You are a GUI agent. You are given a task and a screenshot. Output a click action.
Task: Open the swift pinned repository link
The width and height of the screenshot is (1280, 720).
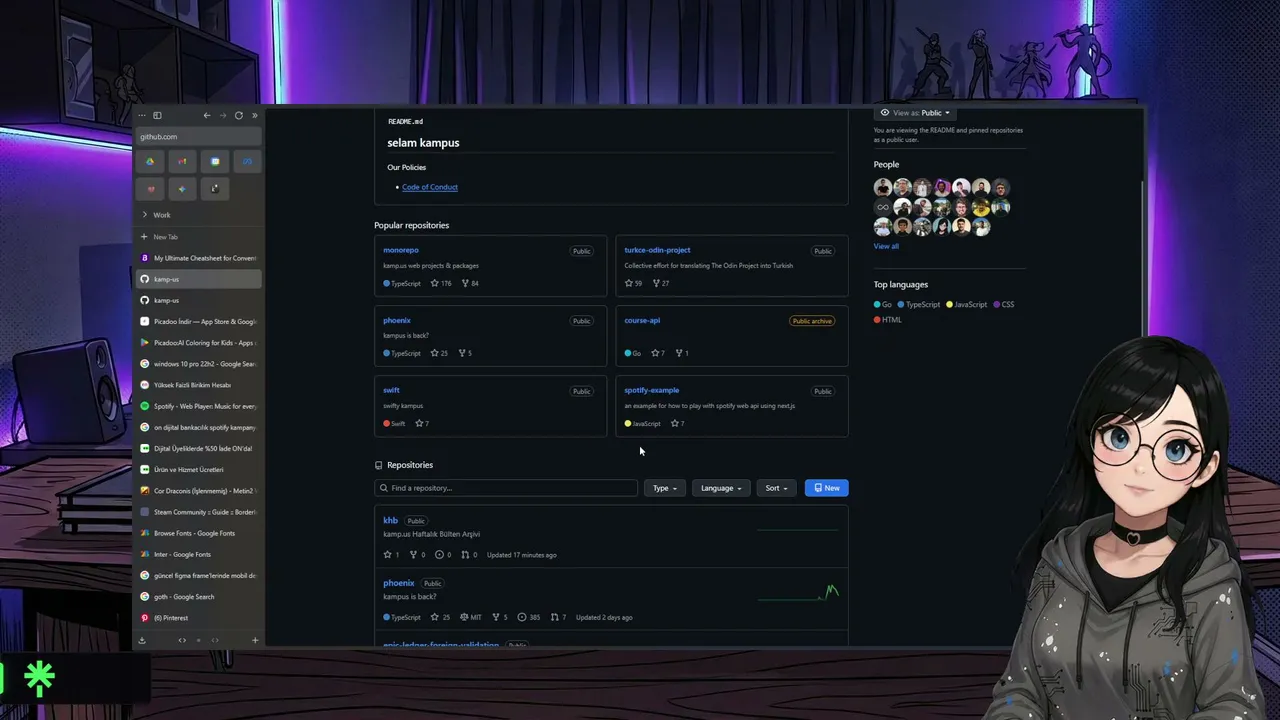click(391, 390)
